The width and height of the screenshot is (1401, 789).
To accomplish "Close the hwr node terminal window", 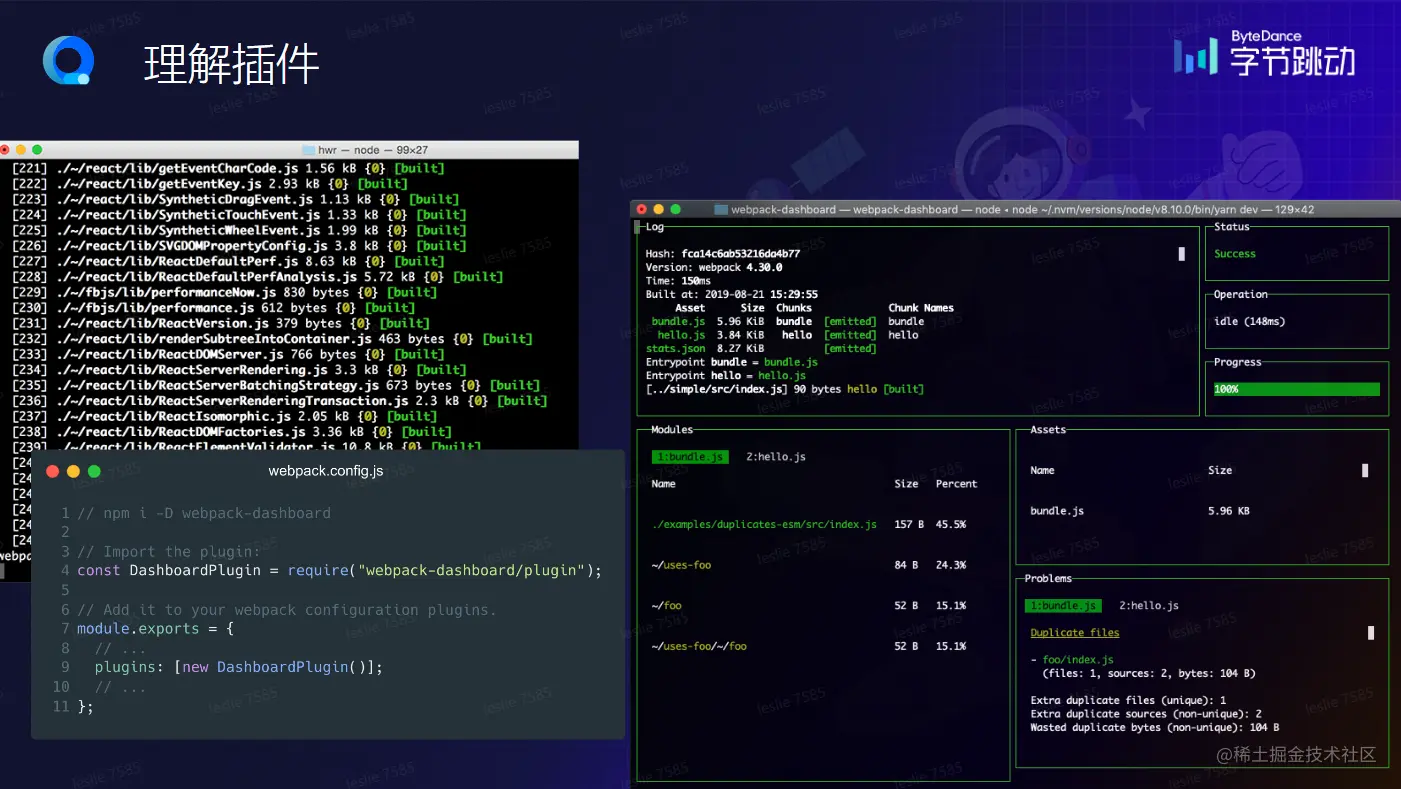I will pos(5,150).
